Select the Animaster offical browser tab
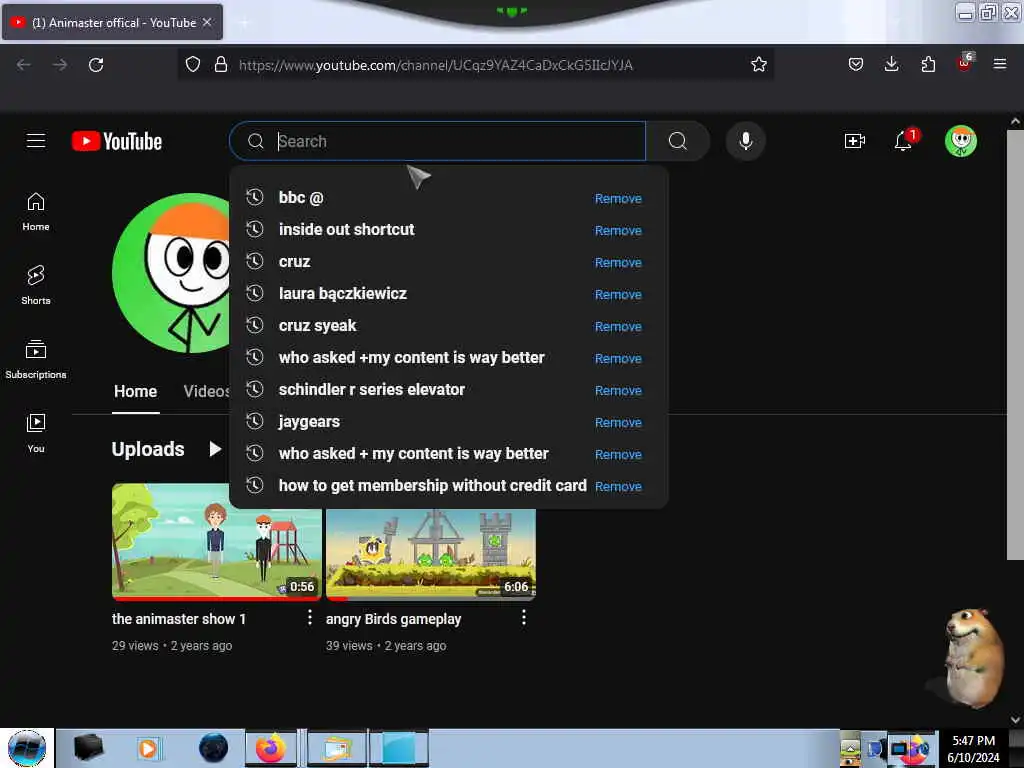This screenshot has height=768, width=1024. pos(113,23)
